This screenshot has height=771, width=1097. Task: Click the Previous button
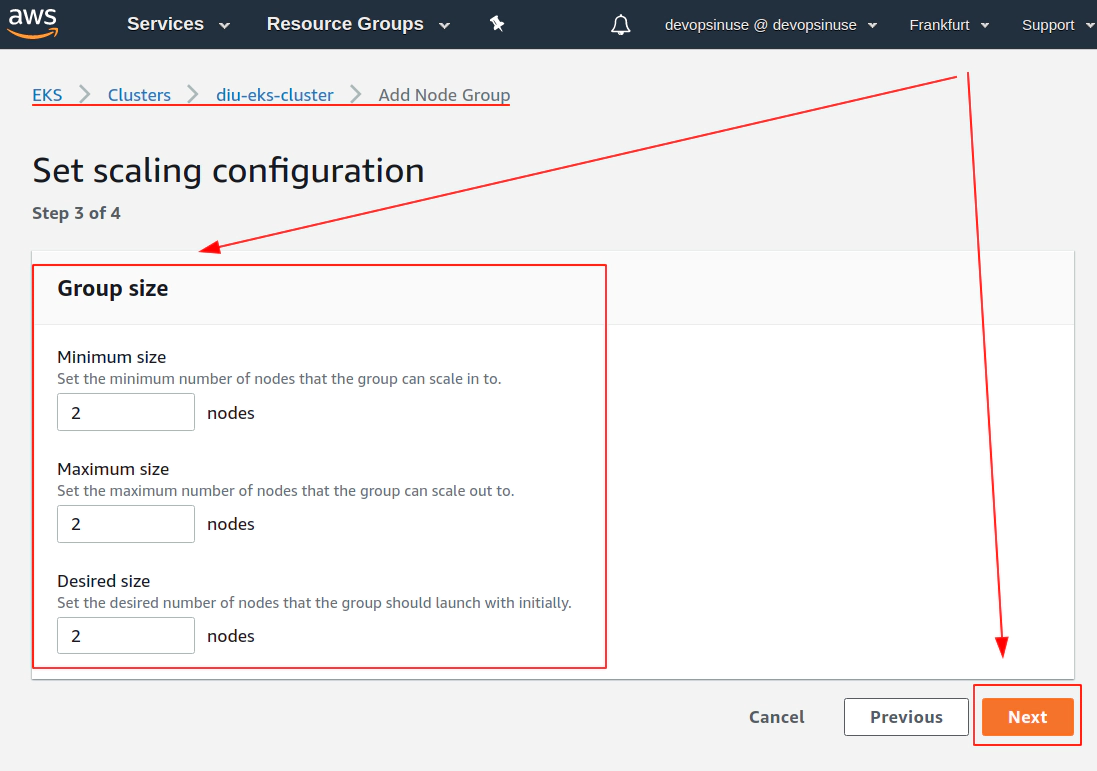click(906, 716)
